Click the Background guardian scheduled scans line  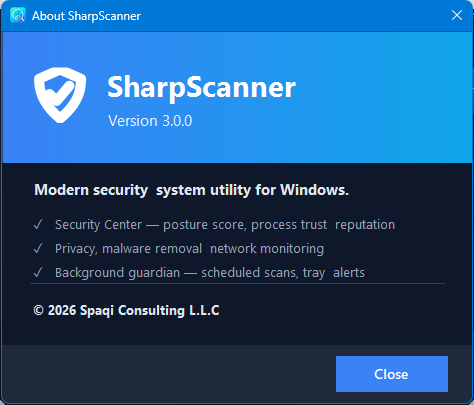point(210,273)
